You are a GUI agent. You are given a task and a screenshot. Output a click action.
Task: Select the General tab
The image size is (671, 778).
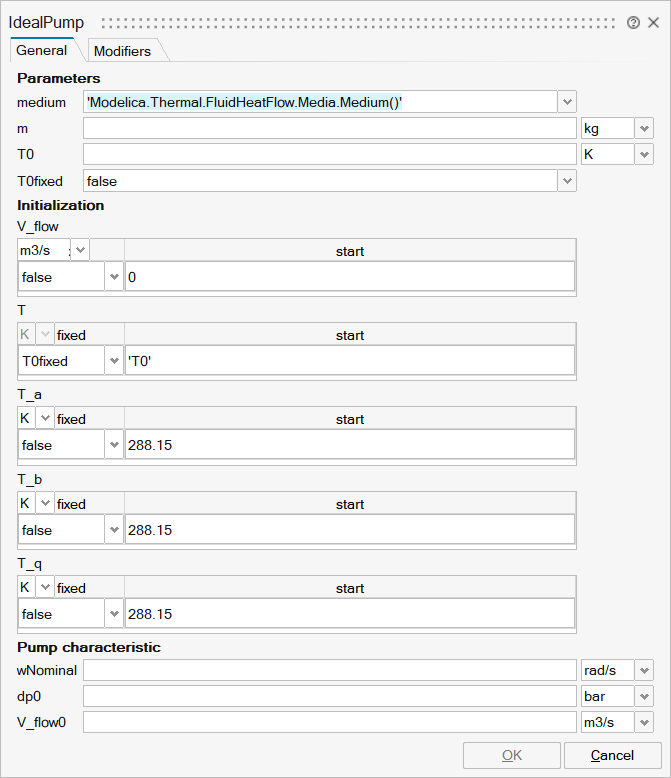point(42,50)
